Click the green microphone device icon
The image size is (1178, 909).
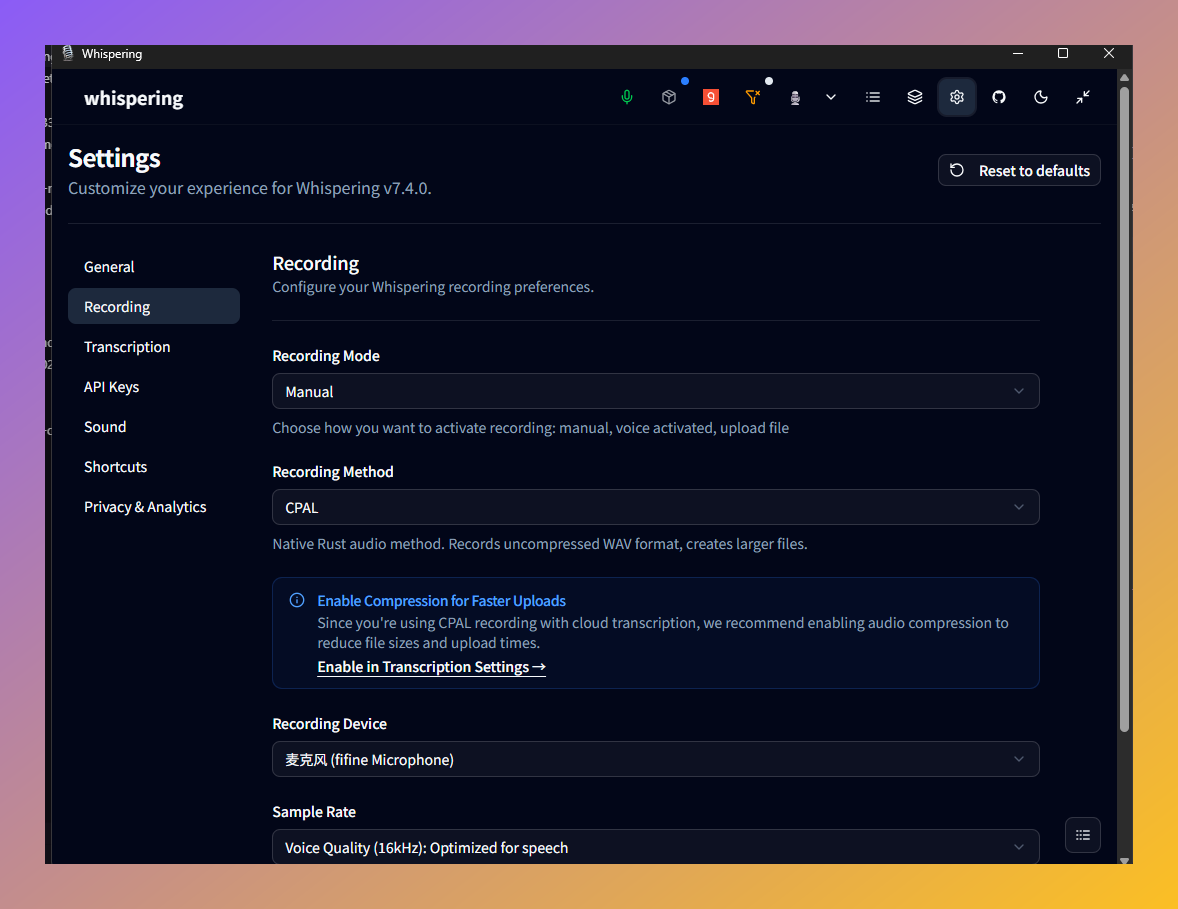[627, 97]
